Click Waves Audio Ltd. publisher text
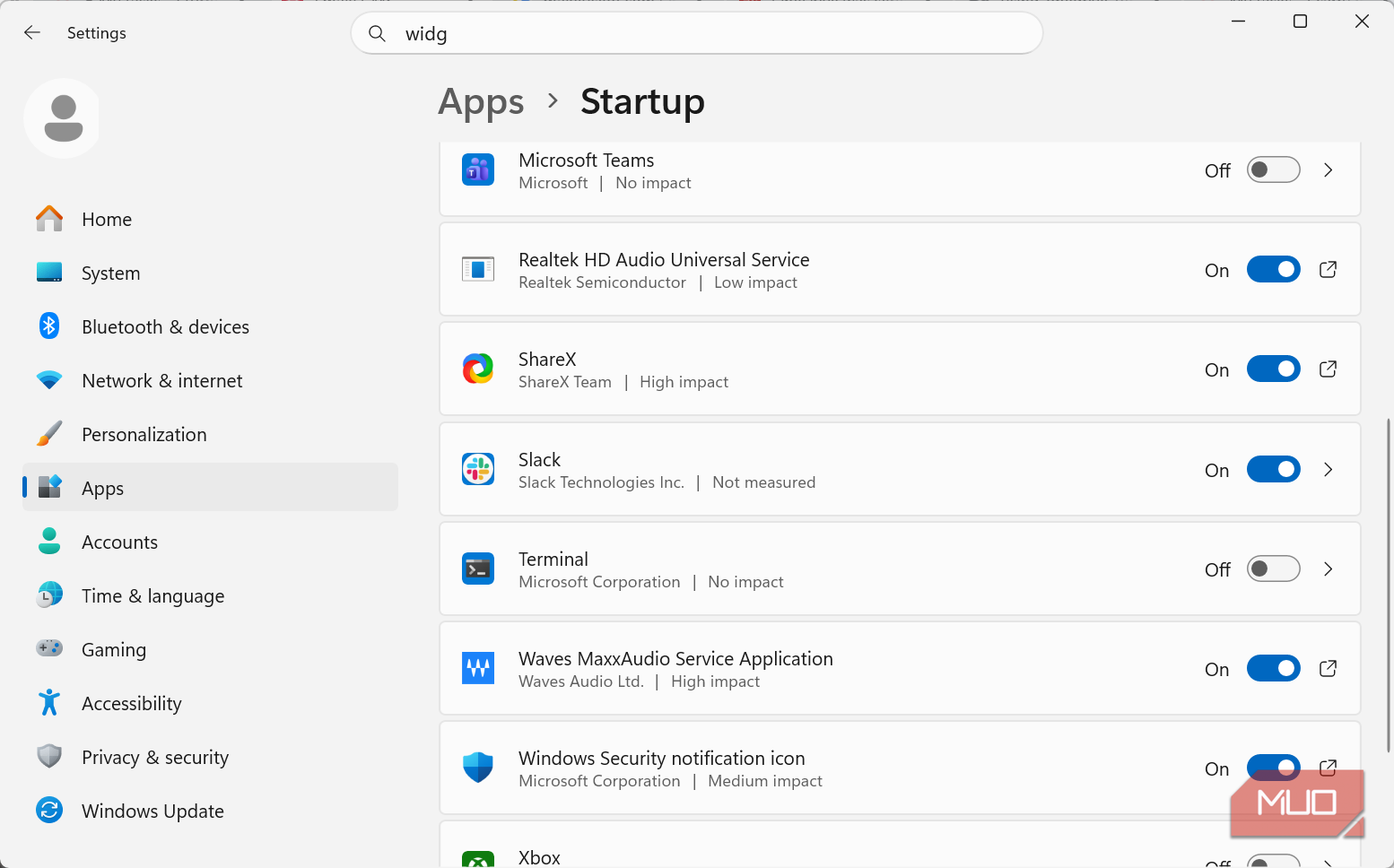This screenshot has width=1394, height=868. pos(581,681)
